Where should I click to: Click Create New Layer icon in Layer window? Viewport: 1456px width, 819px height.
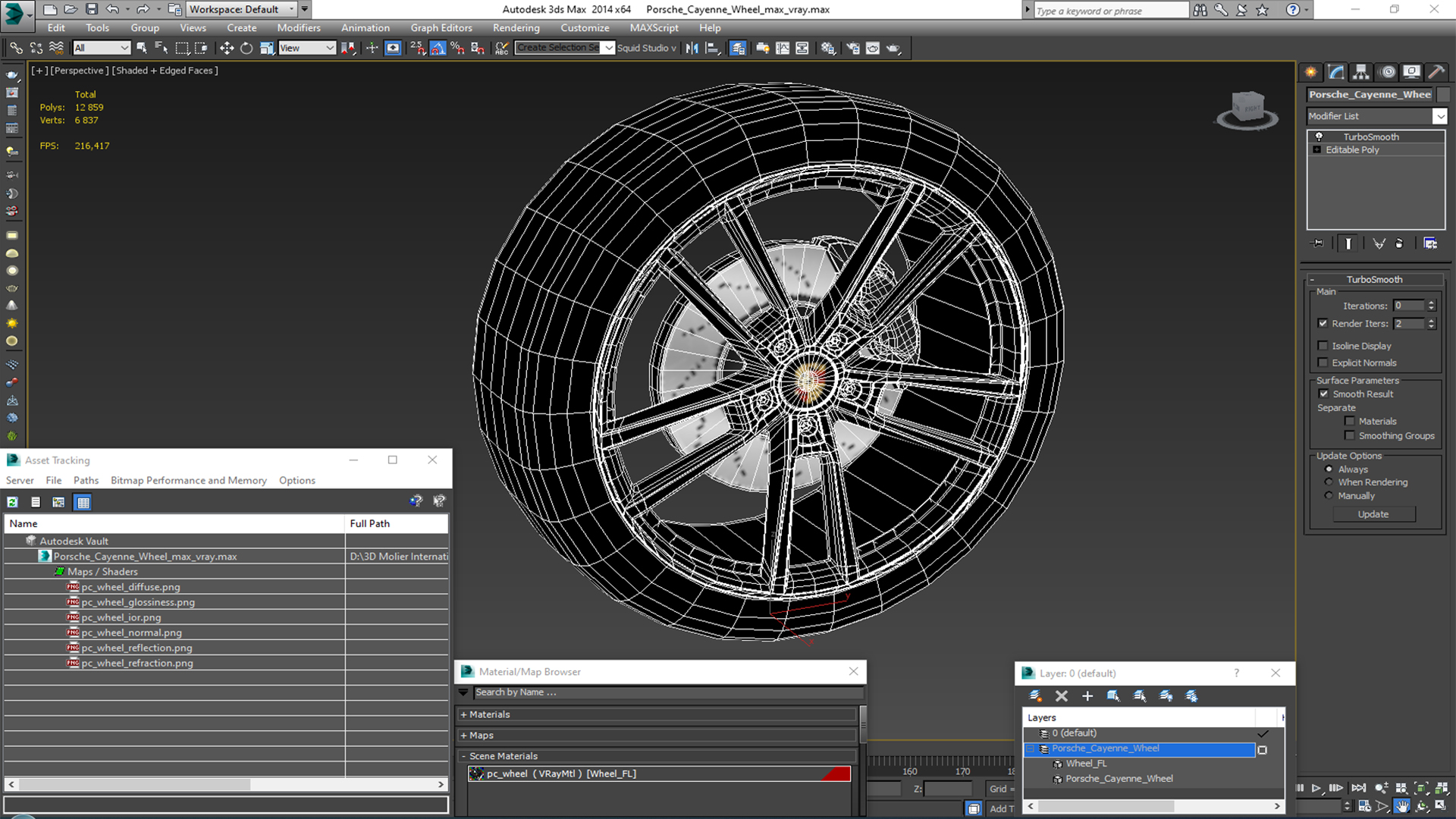click(x=1035, y=696)
